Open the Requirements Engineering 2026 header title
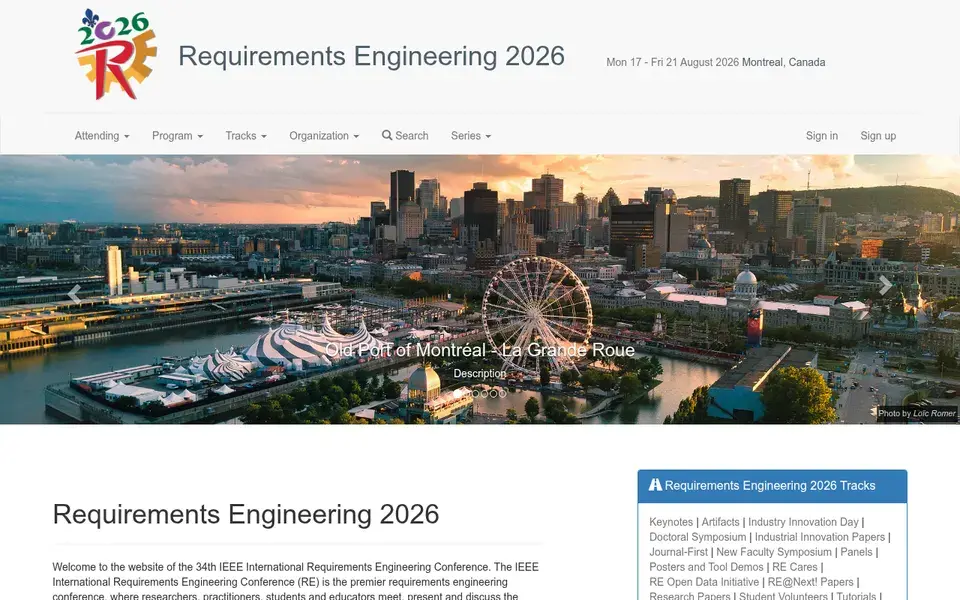Image resolution: width=960 pixels, height=600 pixels. pyautogui.click(x=372, y=56)
